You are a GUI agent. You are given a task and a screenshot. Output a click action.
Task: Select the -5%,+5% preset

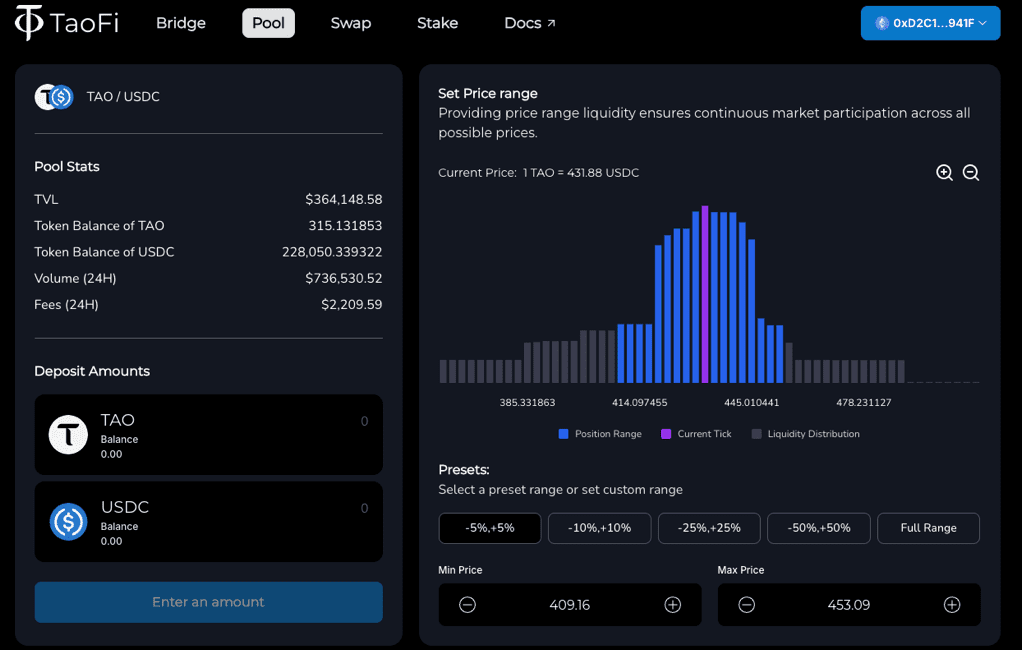[x=489, y=528]
